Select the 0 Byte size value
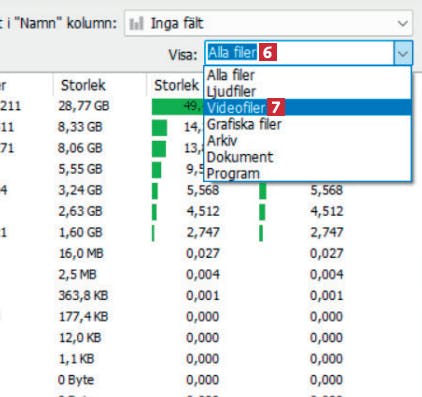This screenshot has width=422, height=397. pyautogui.click(x=76, y=380)
